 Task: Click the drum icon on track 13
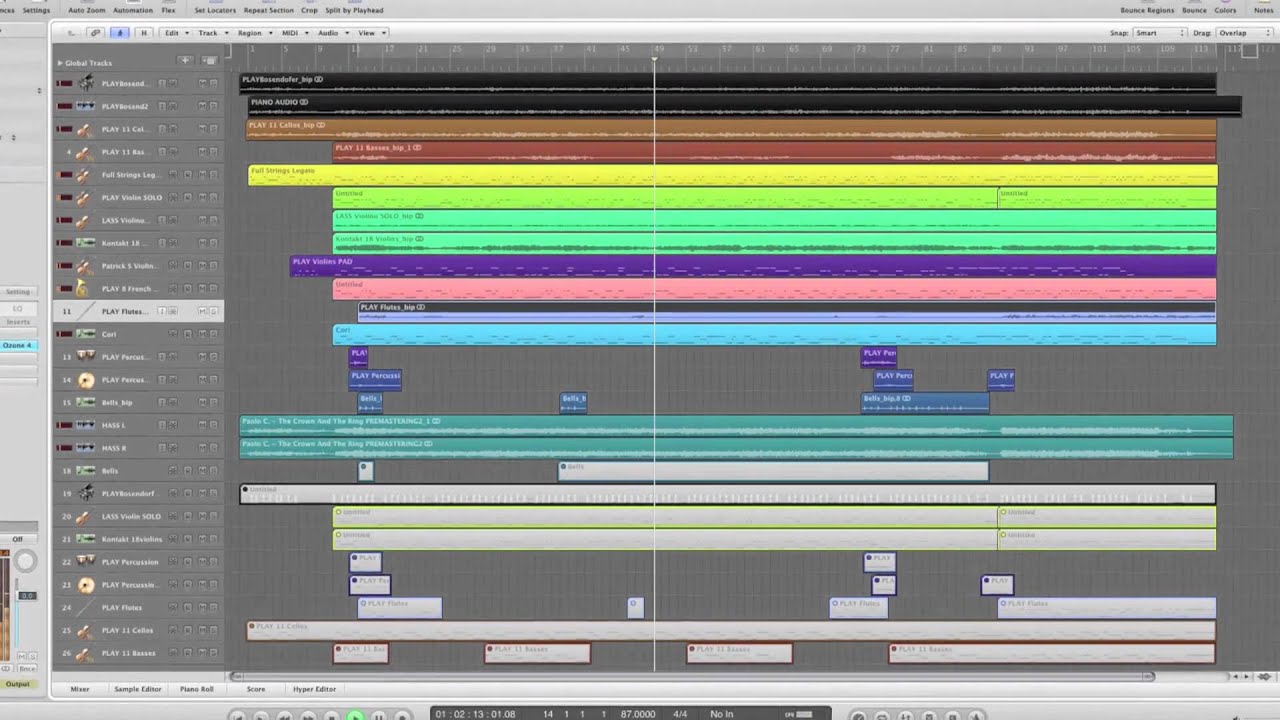pos(86,357)
